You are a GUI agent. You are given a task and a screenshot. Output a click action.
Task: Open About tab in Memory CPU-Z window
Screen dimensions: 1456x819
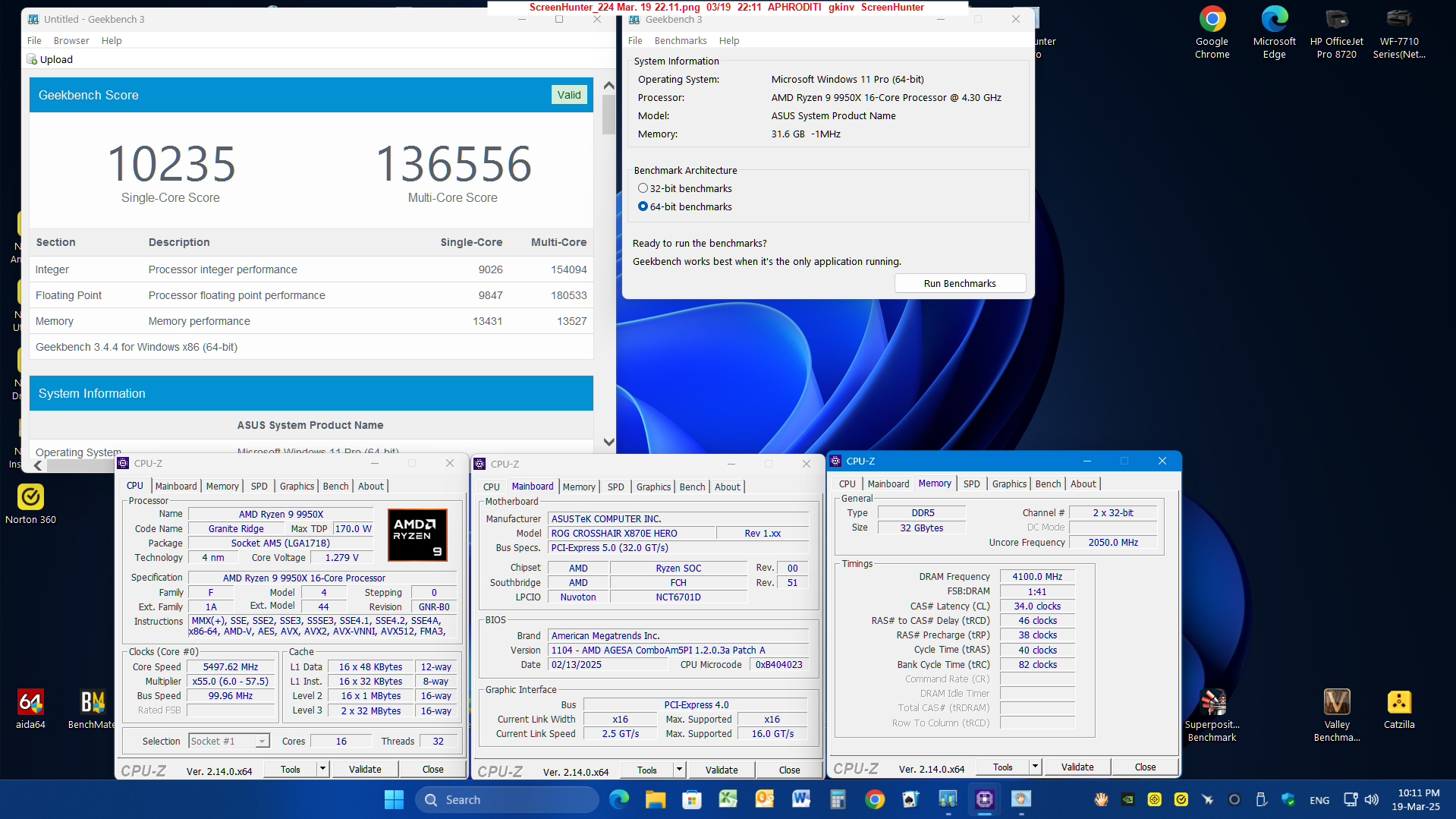(1083, 484)
